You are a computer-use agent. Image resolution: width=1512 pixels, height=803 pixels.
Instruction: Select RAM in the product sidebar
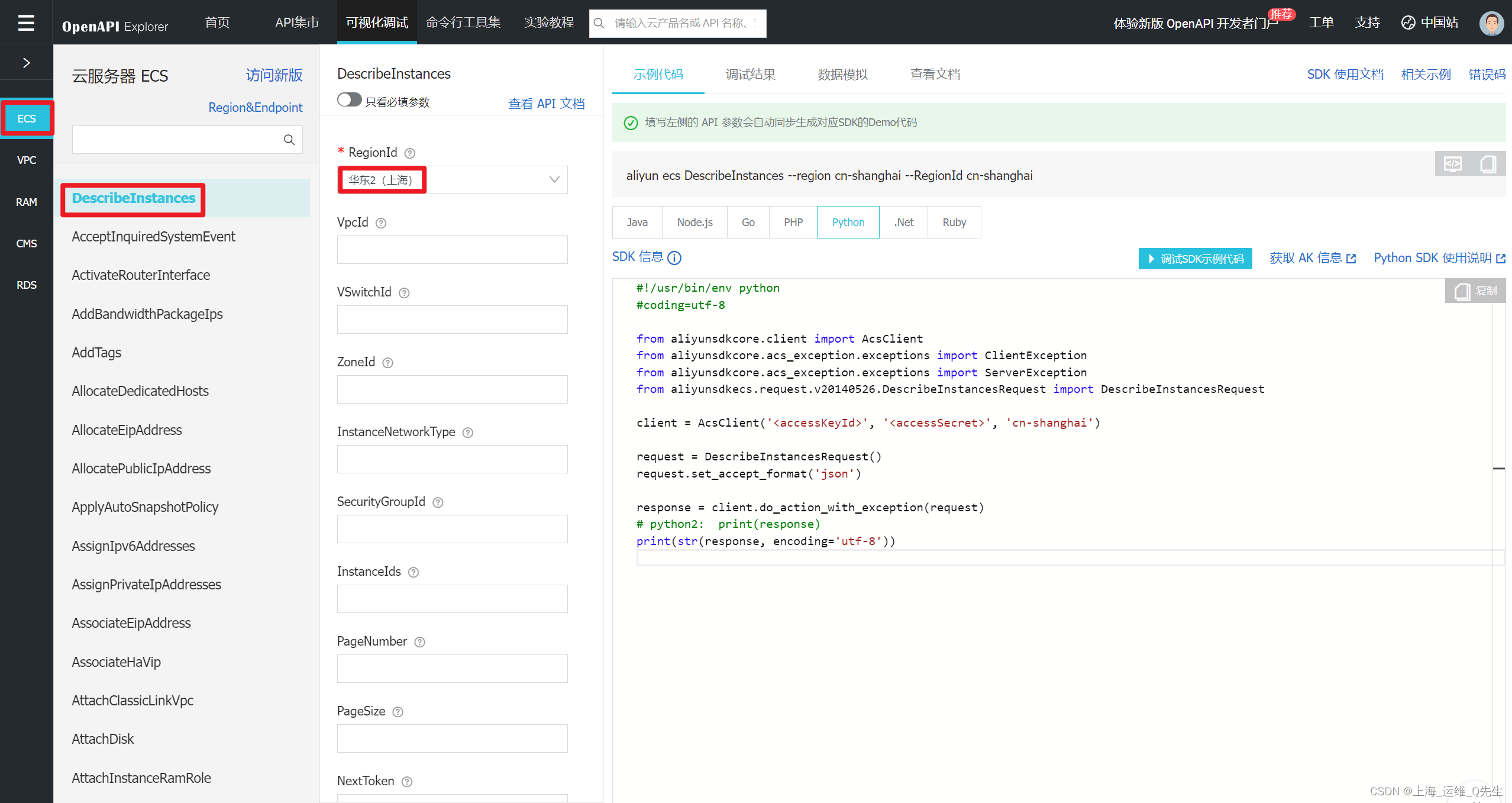point(27,202)
